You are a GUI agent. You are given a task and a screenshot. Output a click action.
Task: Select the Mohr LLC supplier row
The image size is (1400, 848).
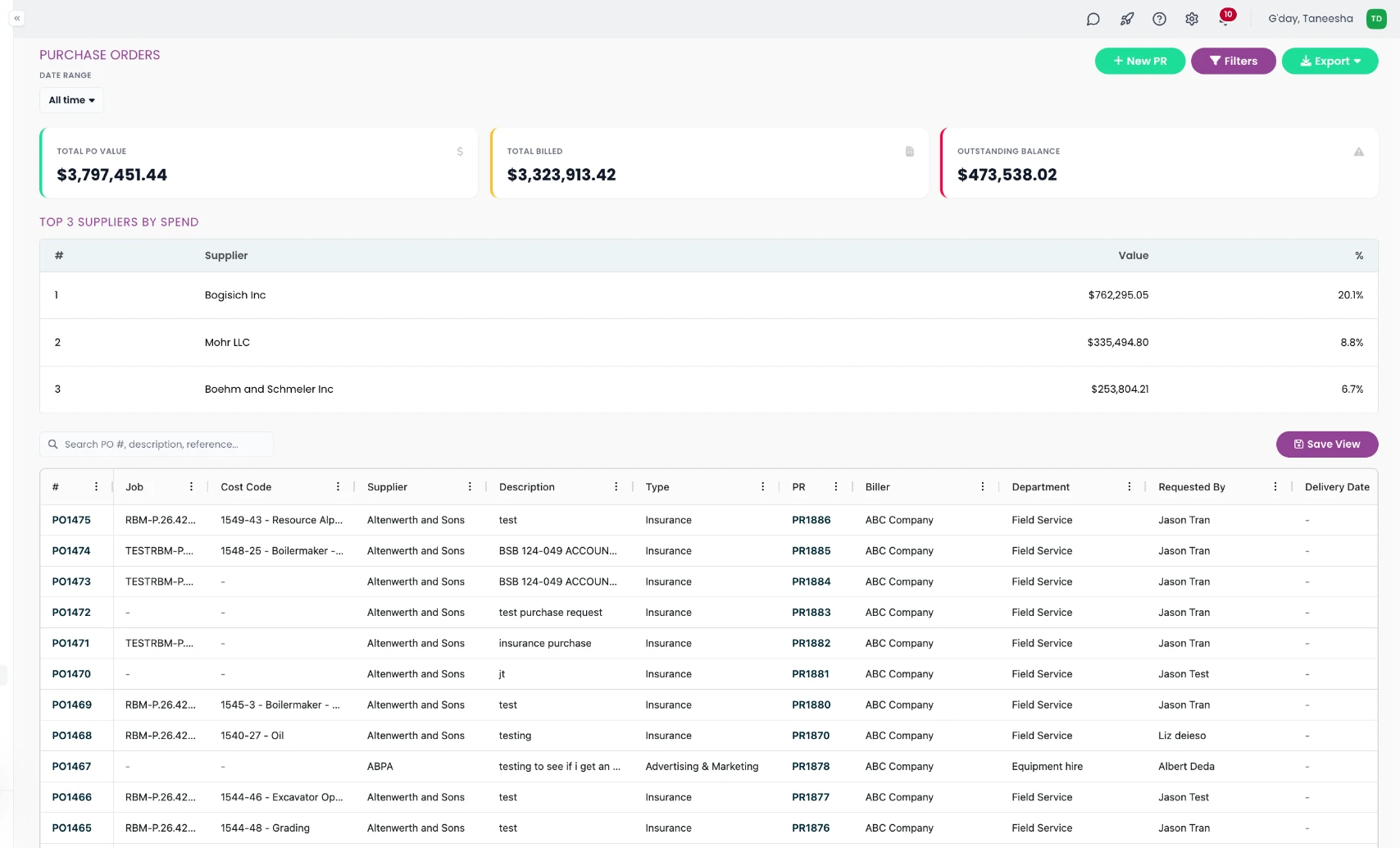[x=708, y=343]
